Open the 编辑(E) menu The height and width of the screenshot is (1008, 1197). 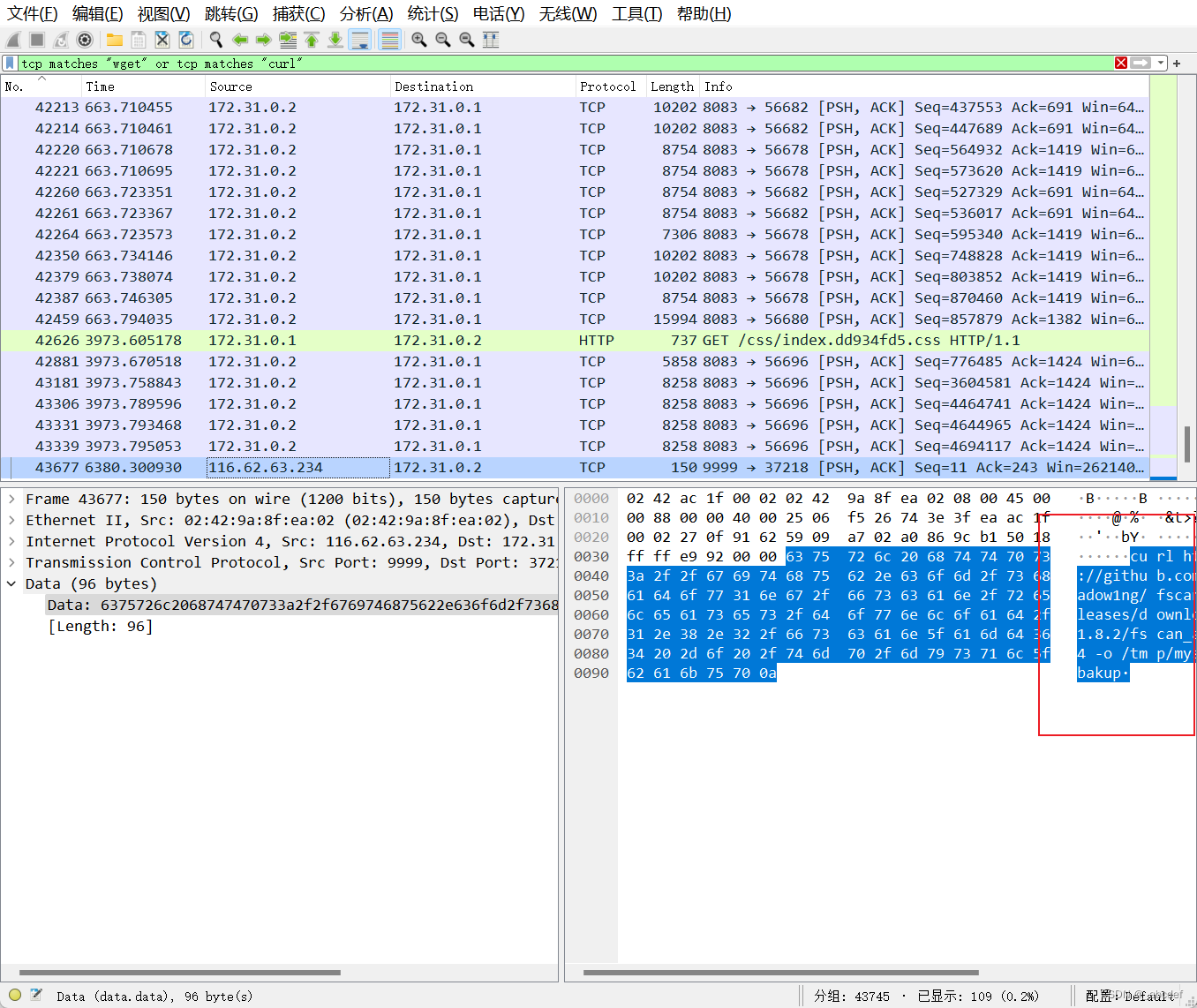click(x=98, y=14)
